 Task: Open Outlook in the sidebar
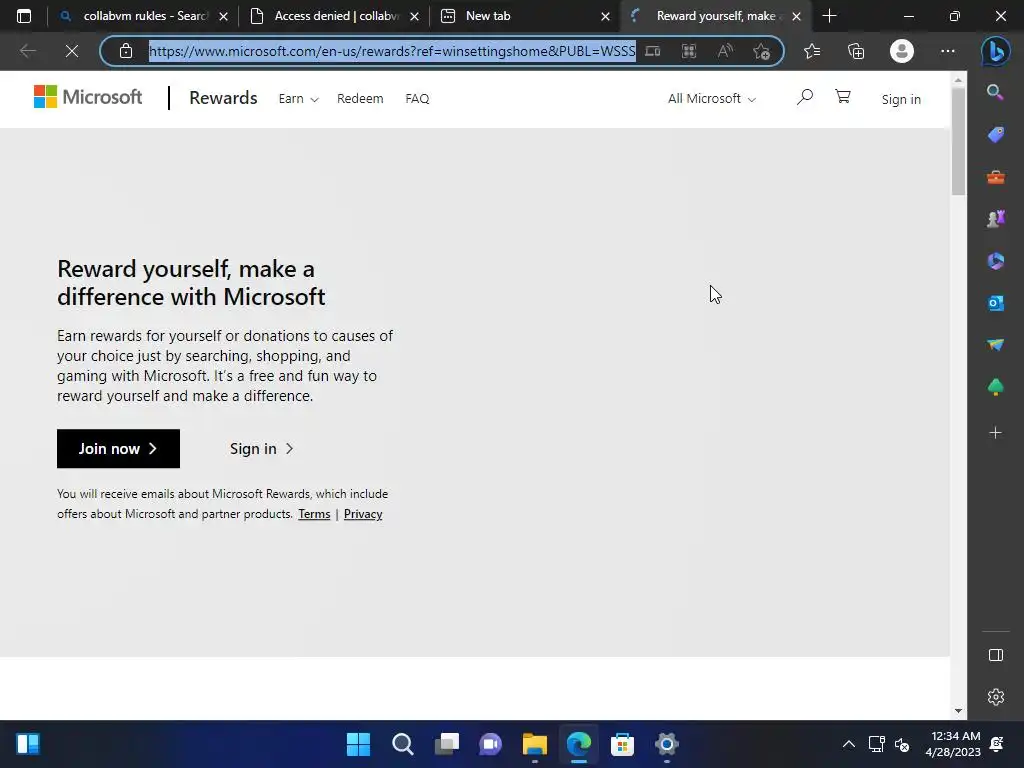coord(995,303)
